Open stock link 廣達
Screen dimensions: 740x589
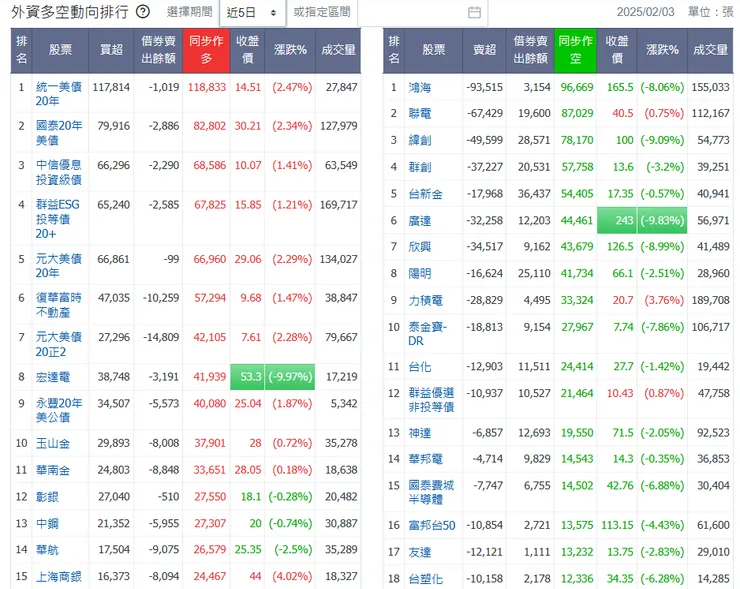(x=420, y=221)
